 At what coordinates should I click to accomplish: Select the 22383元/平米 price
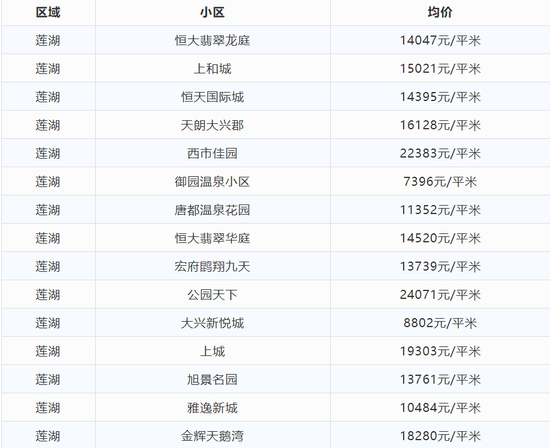[440, 153]
